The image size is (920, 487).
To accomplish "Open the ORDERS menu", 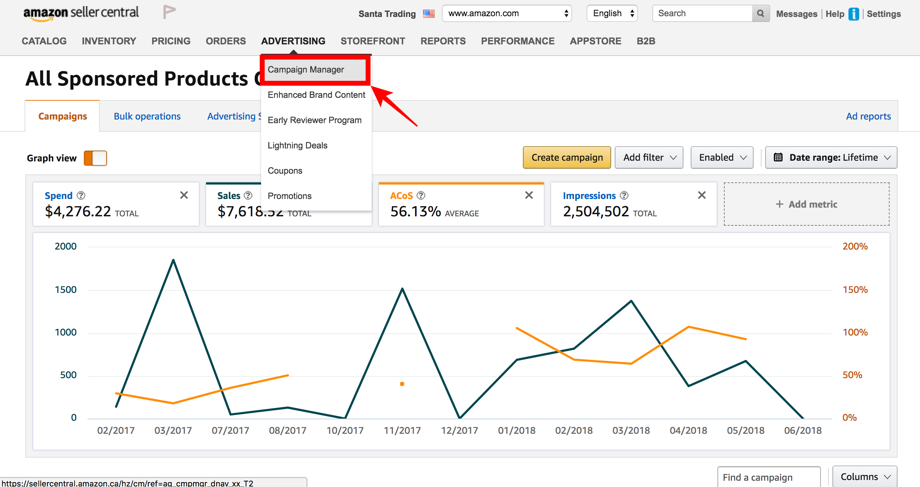I will pos(225,41).
